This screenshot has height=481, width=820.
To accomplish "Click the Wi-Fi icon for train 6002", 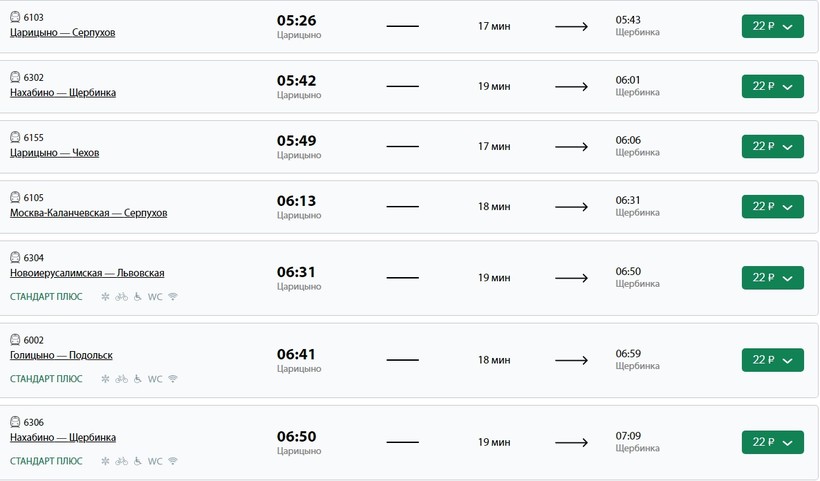I will pos(172,379).
